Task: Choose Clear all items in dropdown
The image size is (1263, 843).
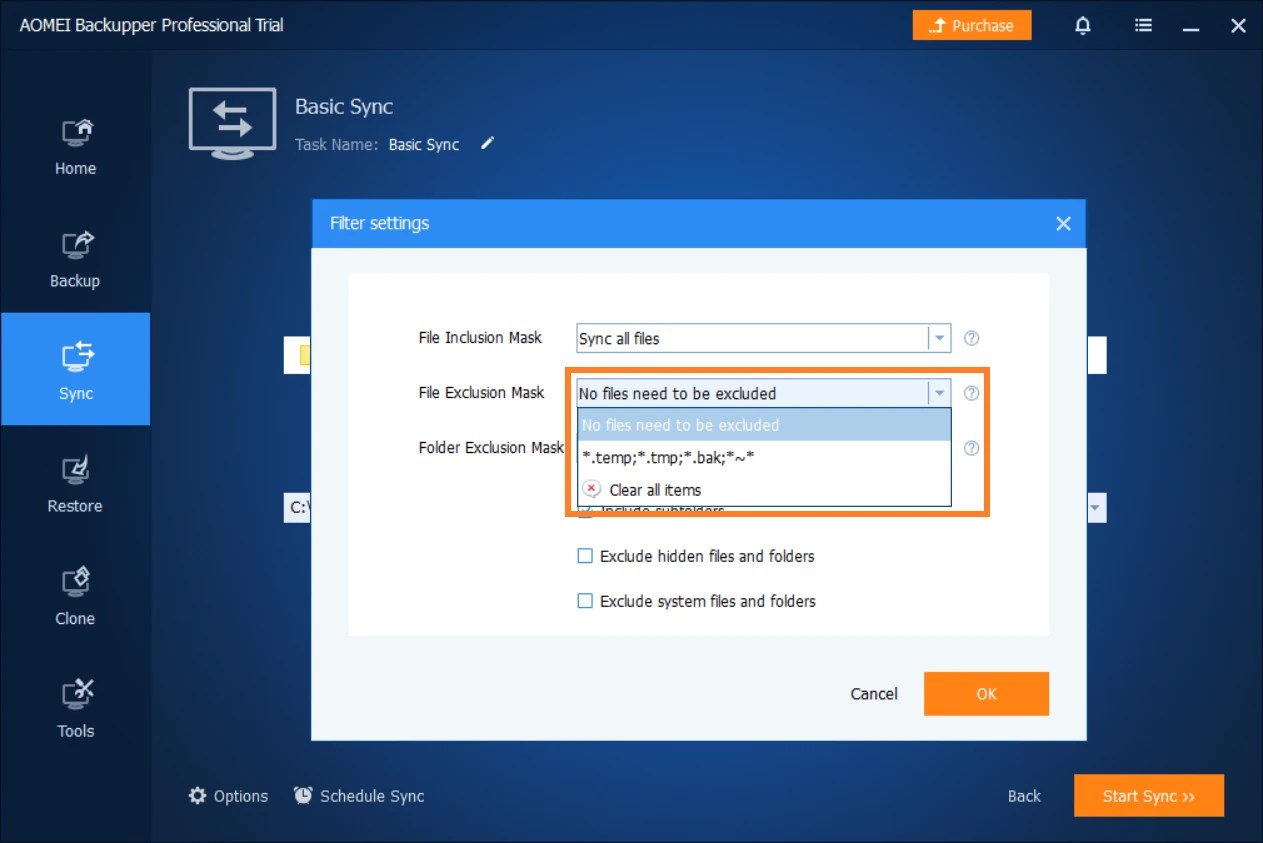Action: click(764, 490)
